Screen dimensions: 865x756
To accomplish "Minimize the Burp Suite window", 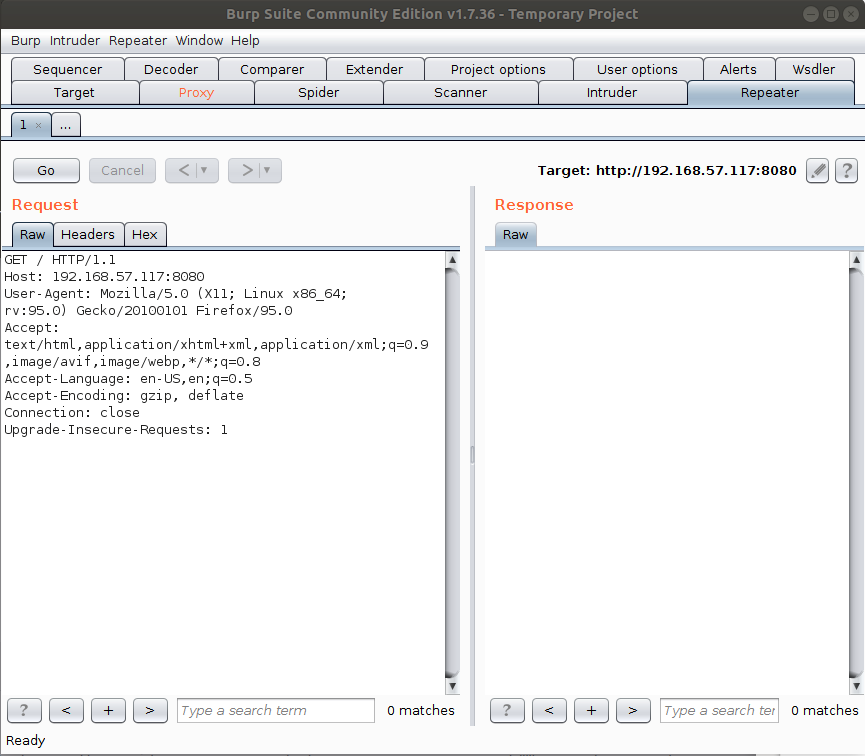I will click(810, 14).
